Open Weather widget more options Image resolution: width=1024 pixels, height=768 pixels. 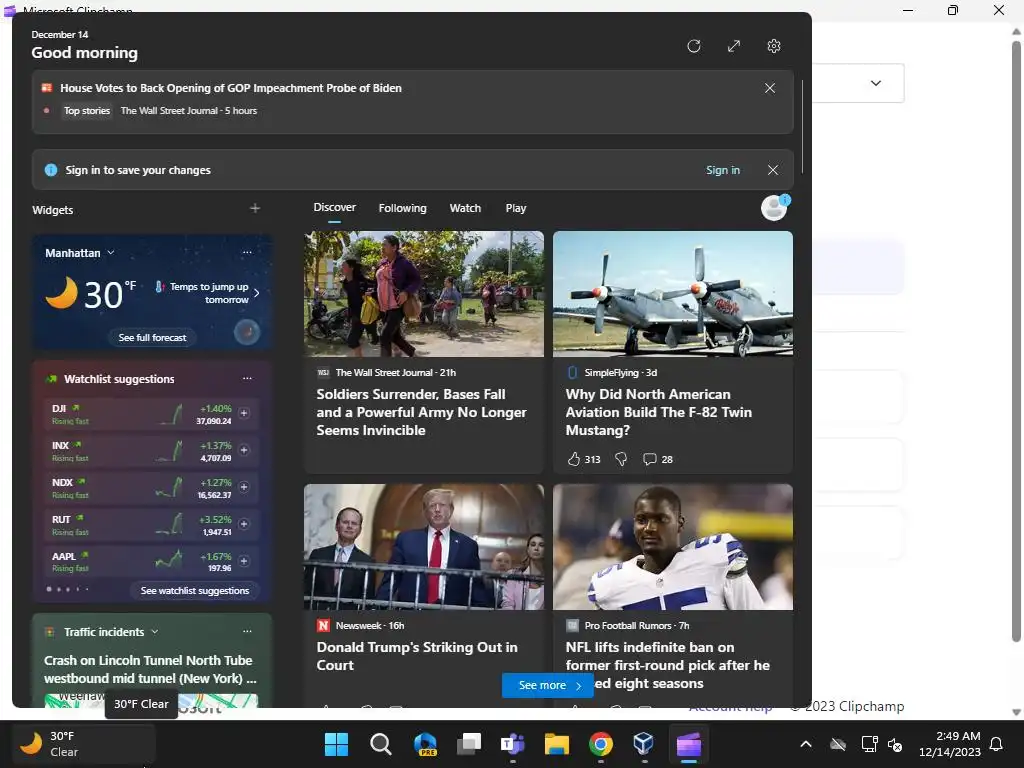(247, 252)
